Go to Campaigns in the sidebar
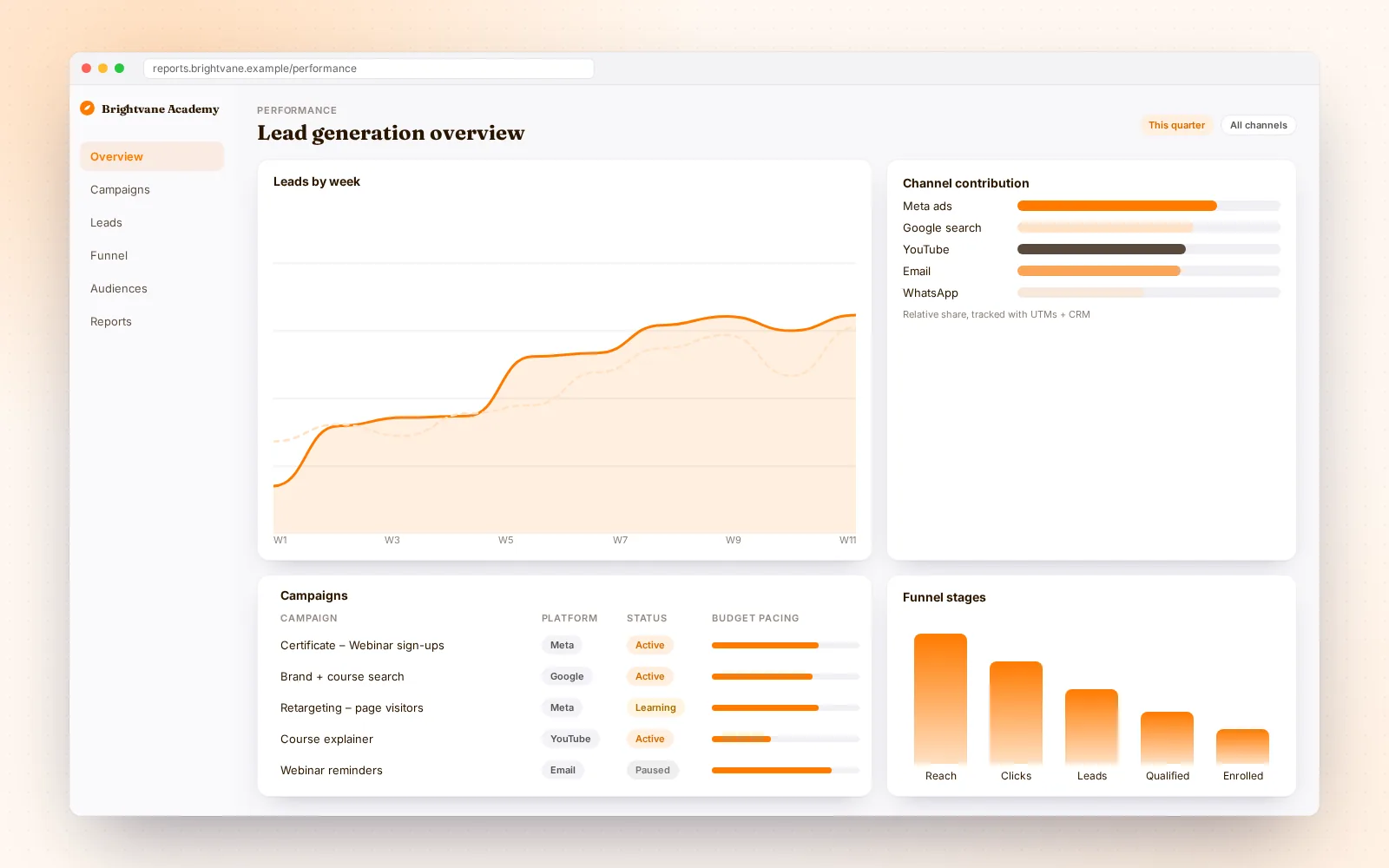 pos(152,189)
